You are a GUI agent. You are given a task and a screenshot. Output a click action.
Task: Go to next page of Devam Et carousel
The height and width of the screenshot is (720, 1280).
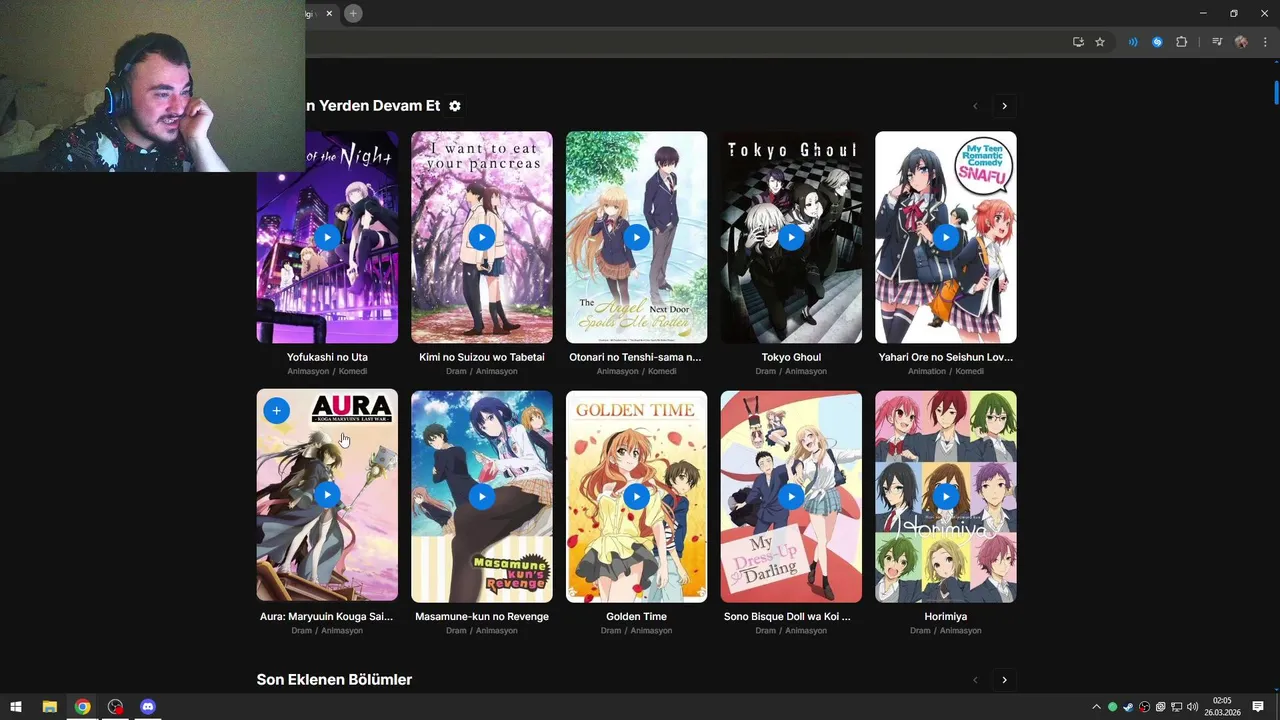[1004, 106]
